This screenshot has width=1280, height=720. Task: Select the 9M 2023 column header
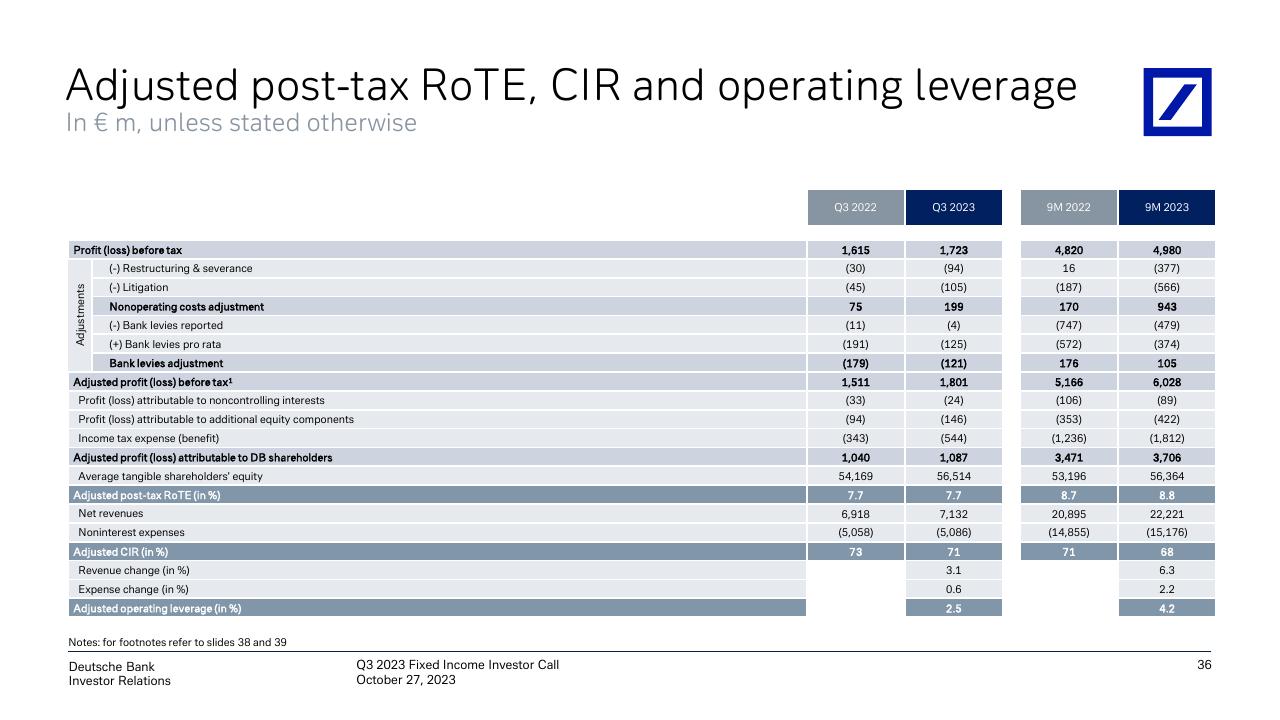click(1167, 207)
